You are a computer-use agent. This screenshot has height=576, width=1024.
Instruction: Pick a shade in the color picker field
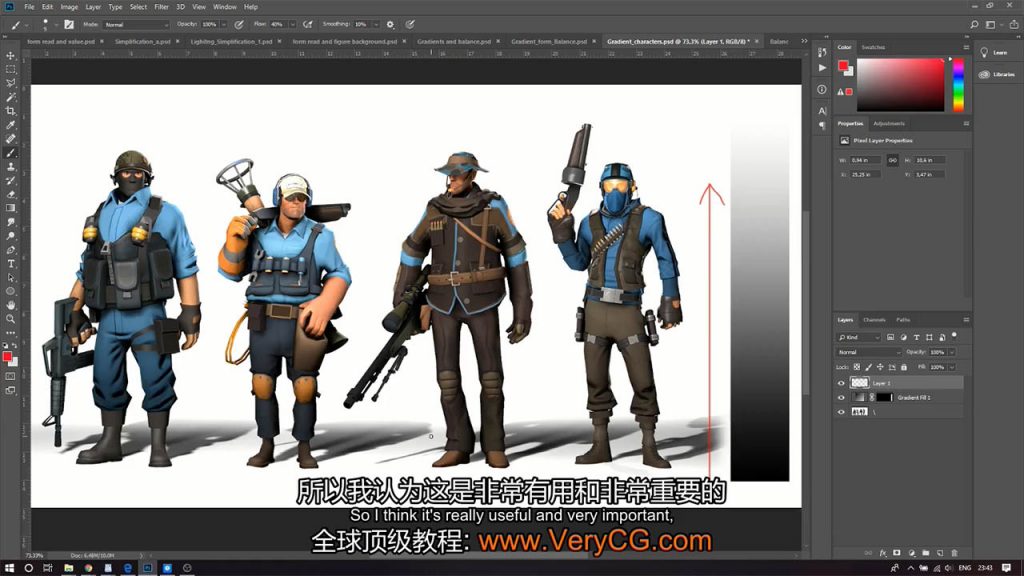point(901,85)
